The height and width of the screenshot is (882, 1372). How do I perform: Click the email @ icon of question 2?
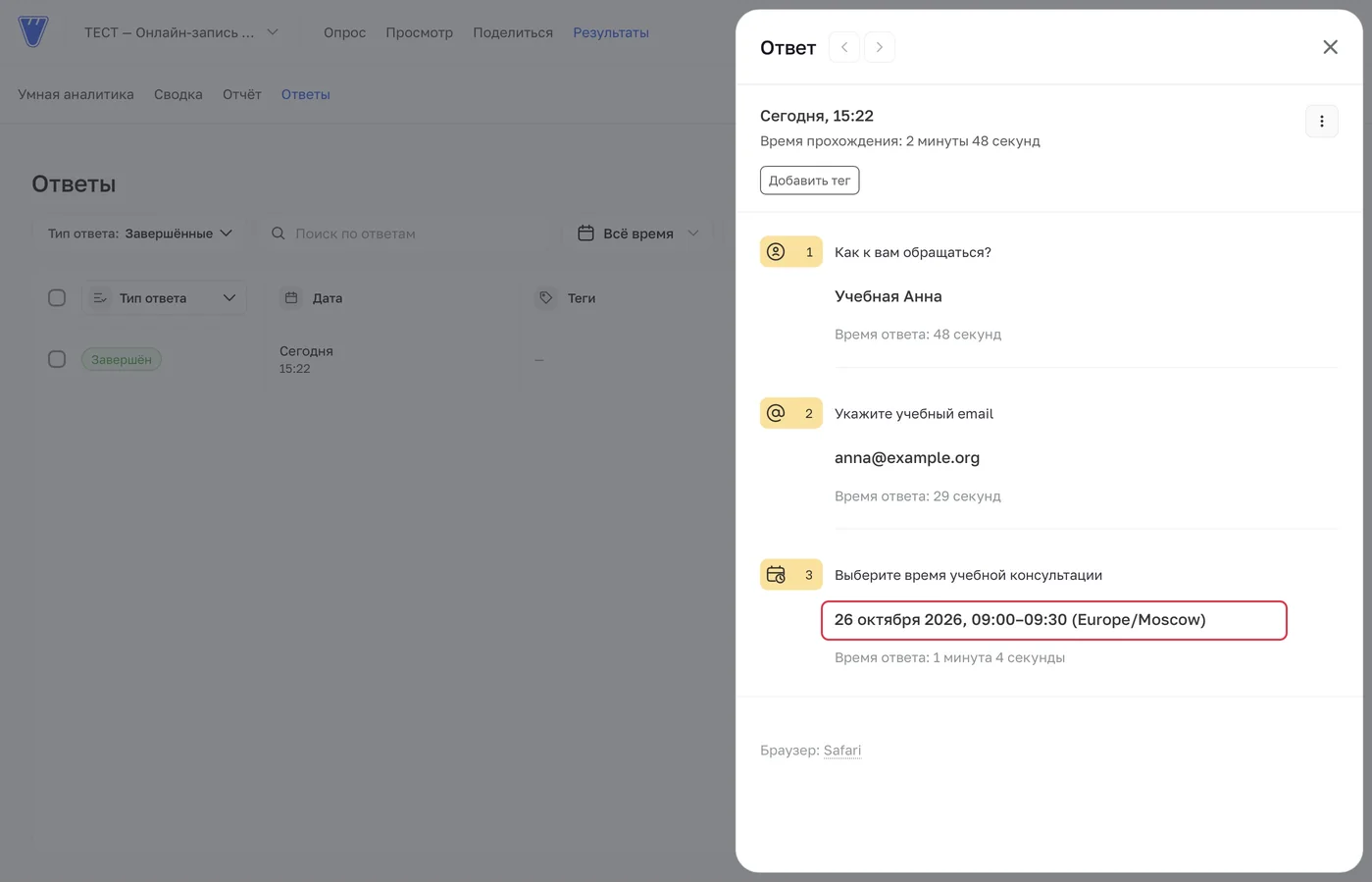[776, 413]
